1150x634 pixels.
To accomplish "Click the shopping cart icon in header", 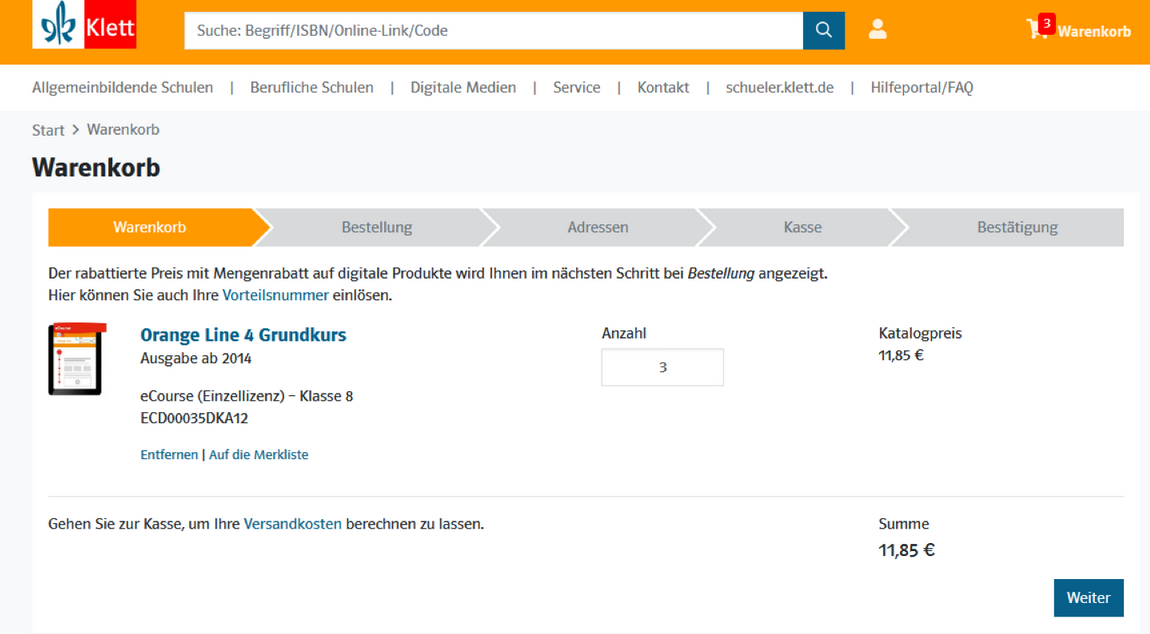I will point(1039,29).
